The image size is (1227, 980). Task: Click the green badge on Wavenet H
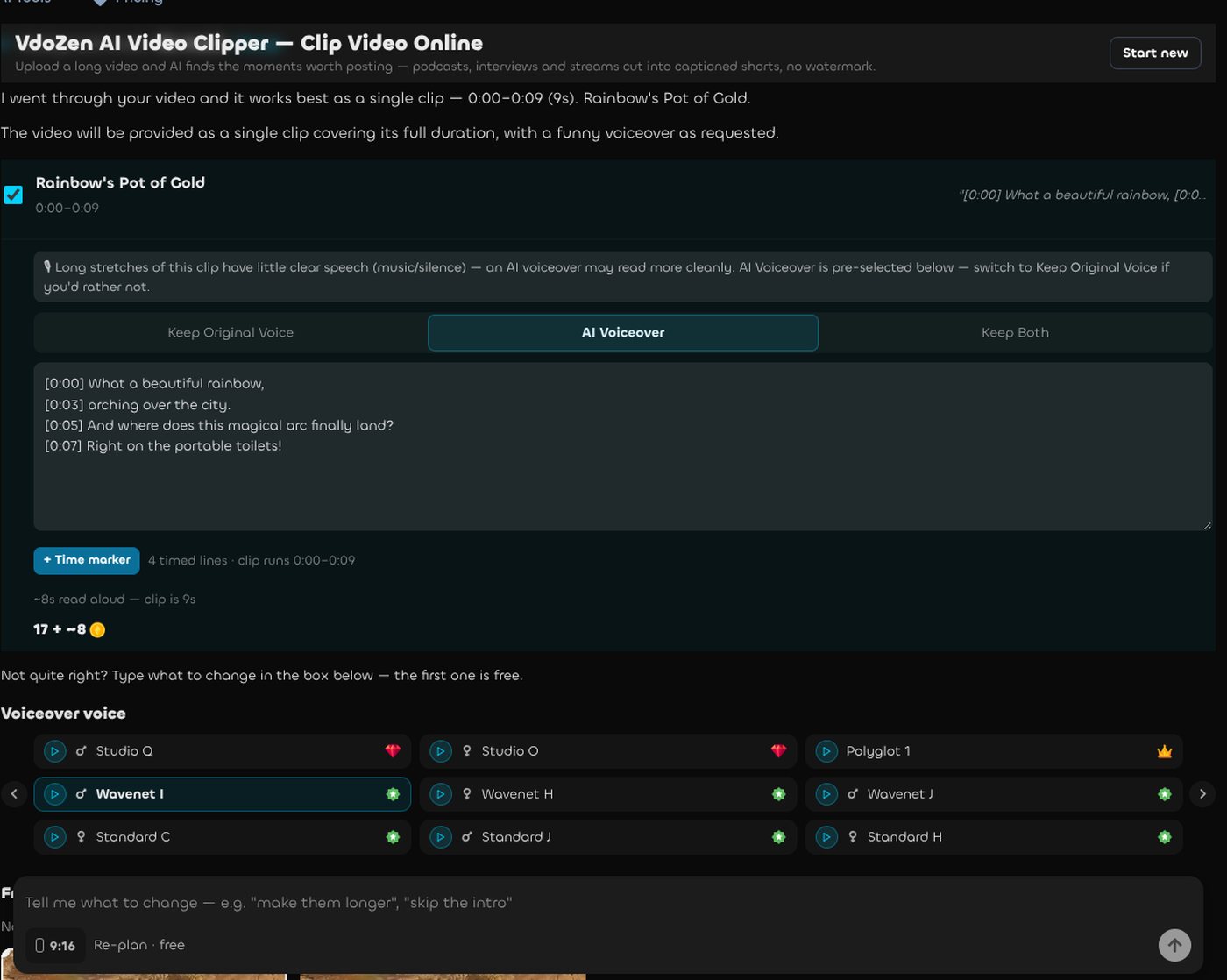click(778, 794)
